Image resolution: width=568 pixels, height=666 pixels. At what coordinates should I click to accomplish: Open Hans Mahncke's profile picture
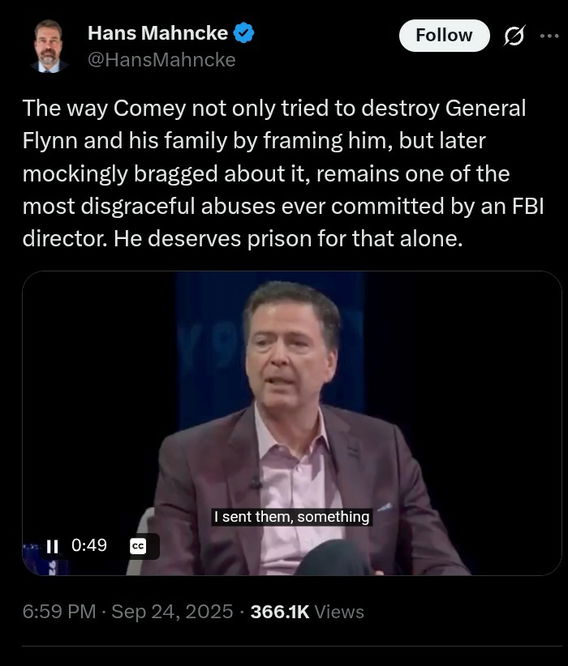point(49,46)
